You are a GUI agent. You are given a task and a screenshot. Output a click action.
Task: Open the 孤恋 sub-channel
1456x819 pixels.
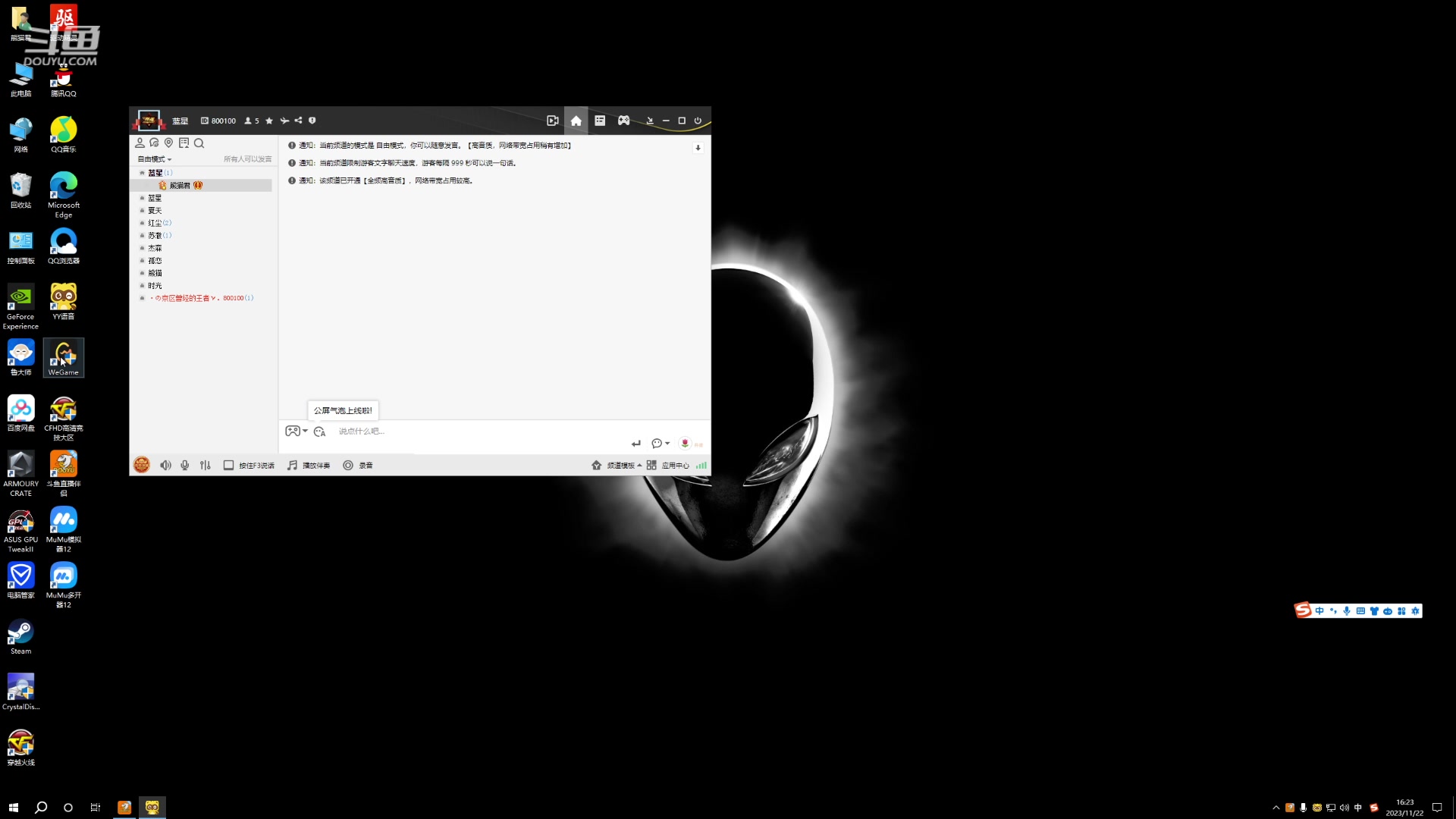[155, 261]
